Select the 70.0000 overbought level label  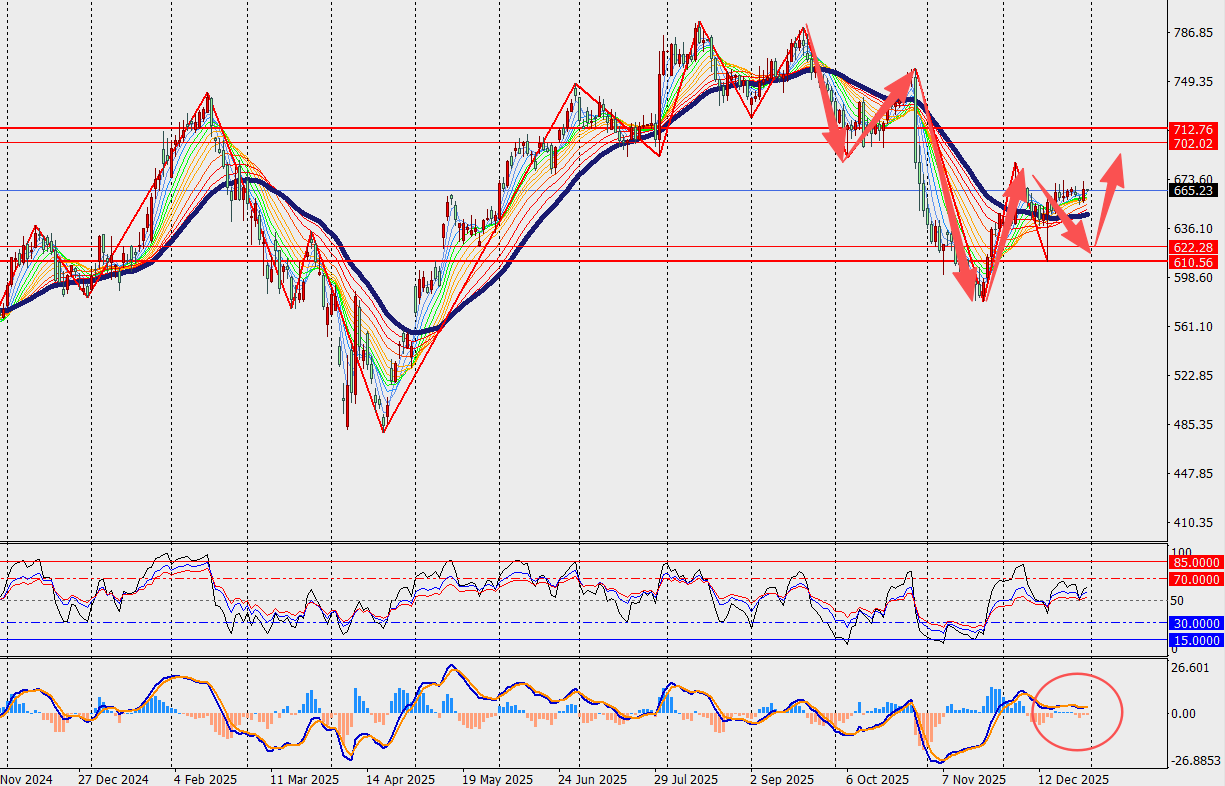(x=1194, y=579)
